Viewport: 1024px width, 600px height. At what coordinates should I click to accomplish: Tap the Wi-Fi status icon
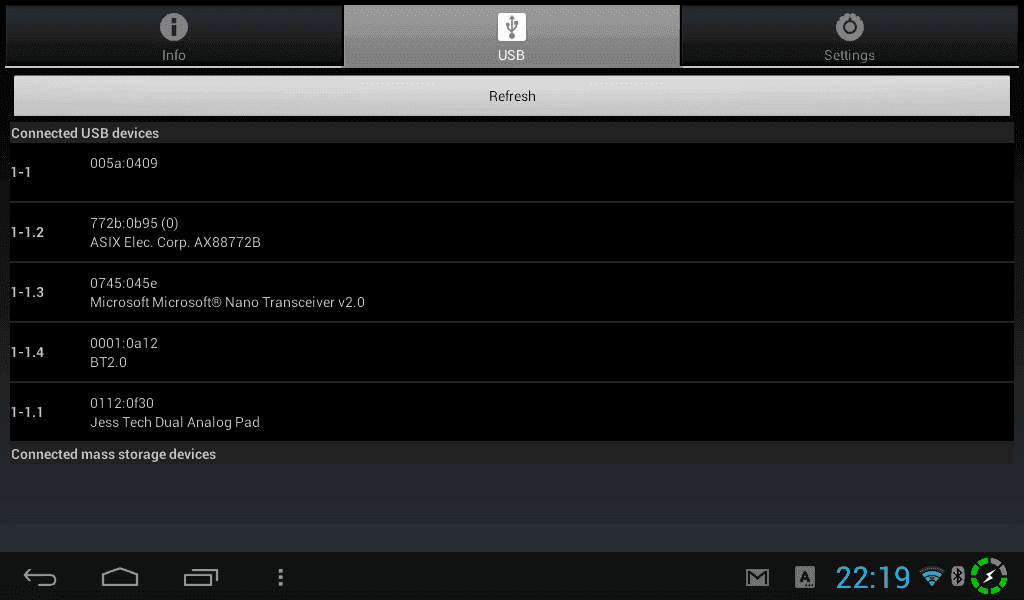point(932,576)
